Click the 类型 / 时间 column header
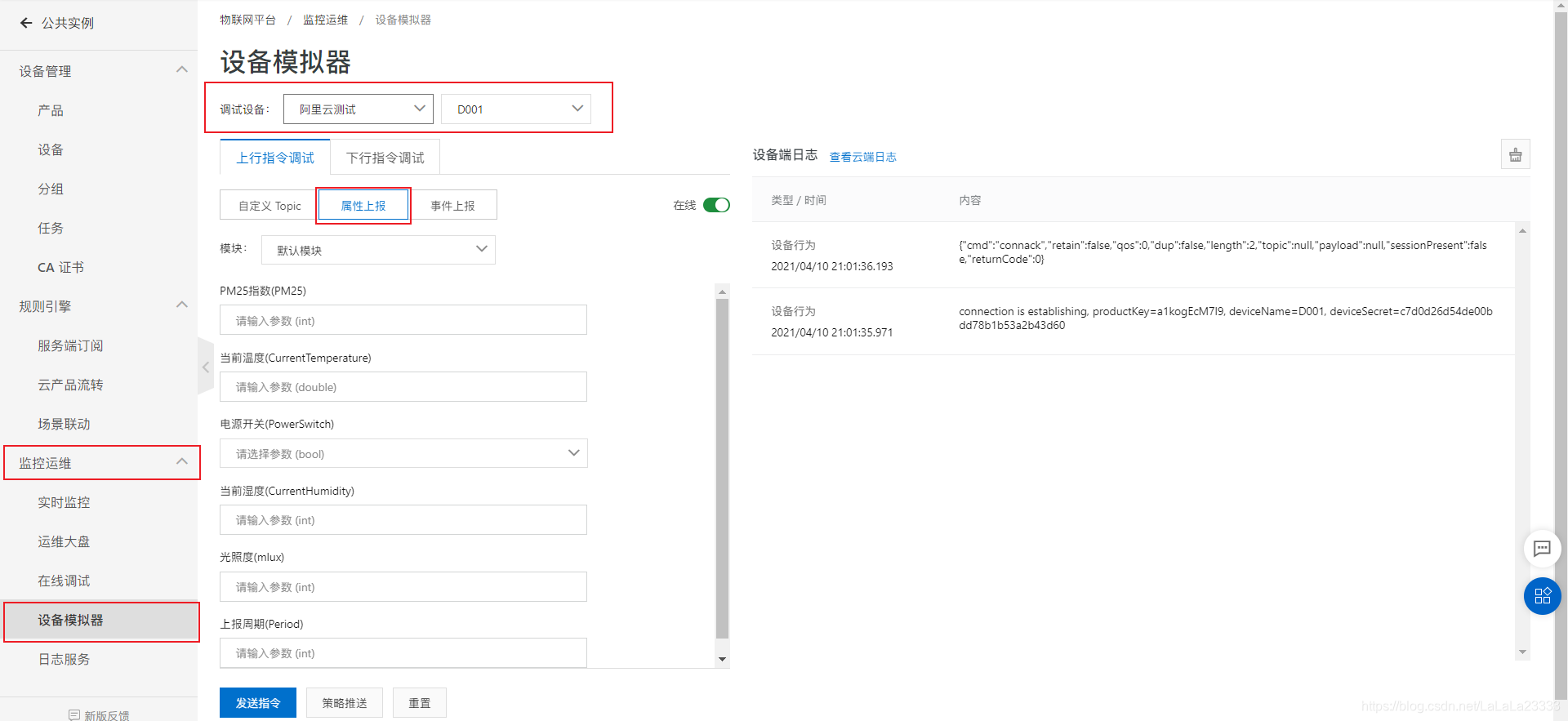Image resolution: width=1568 pixels, height=721 pixels. [x=799, y=200]
